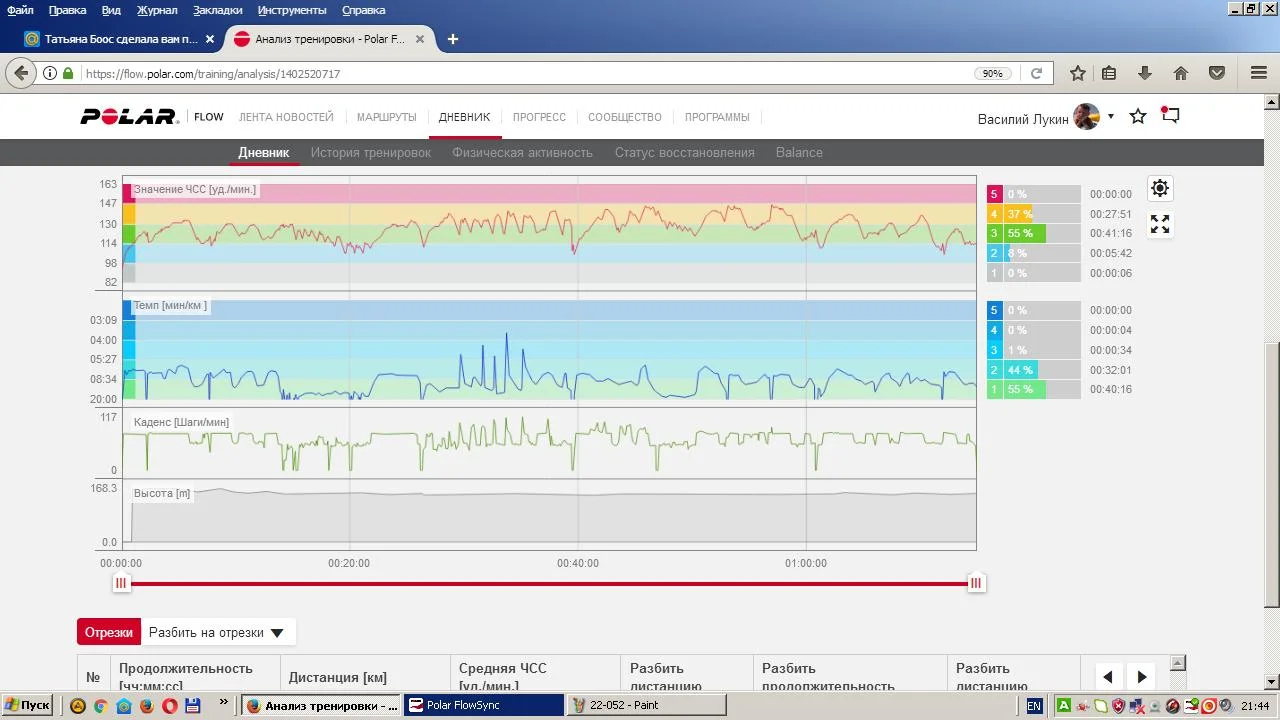Expand chart to fullscreen view
This screenshot has height=720, width=1280.
click(x=1159, y=225)
